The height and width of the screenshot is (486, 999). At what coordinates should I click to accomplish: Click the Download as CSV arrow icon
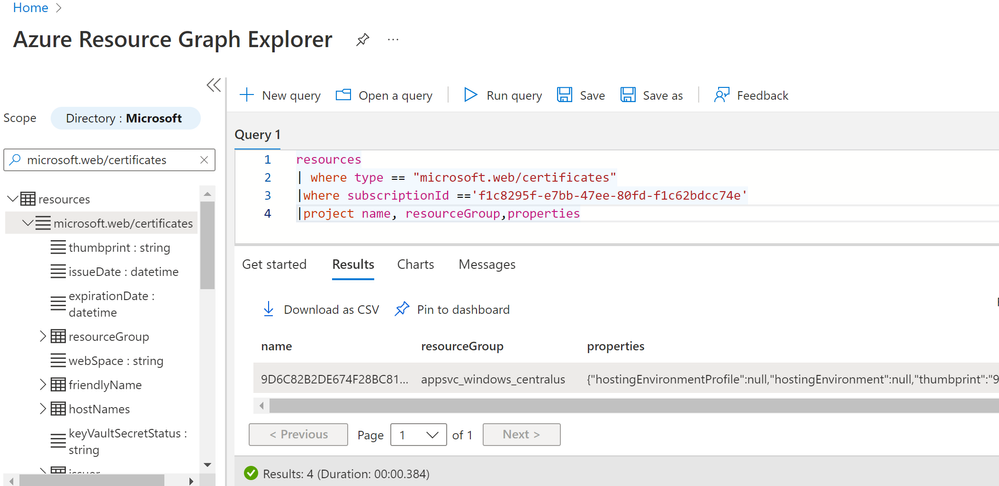click(268, 310)
